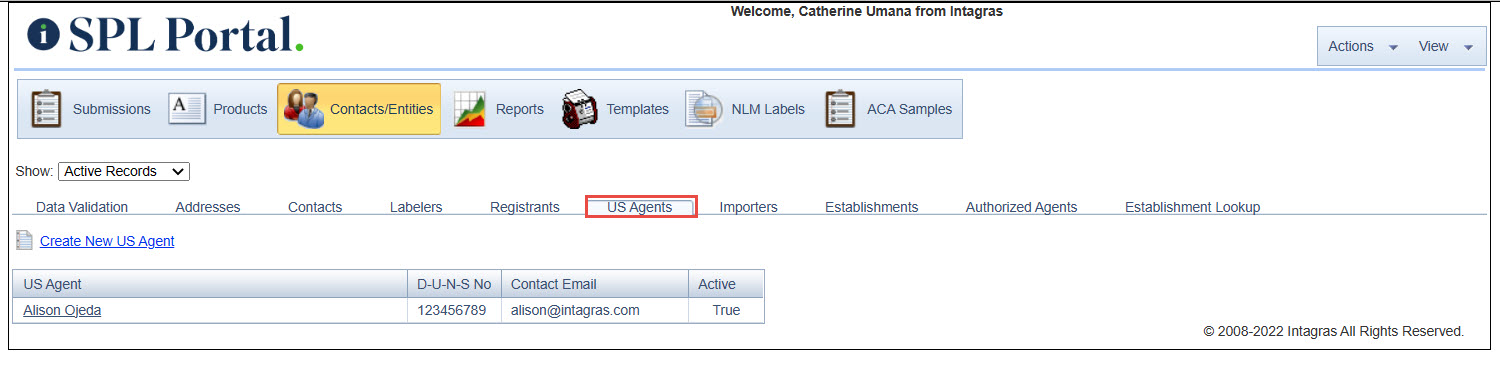1500x365 pixels.
Task: Open Reports using the chart icon
Action: (470, 109)
